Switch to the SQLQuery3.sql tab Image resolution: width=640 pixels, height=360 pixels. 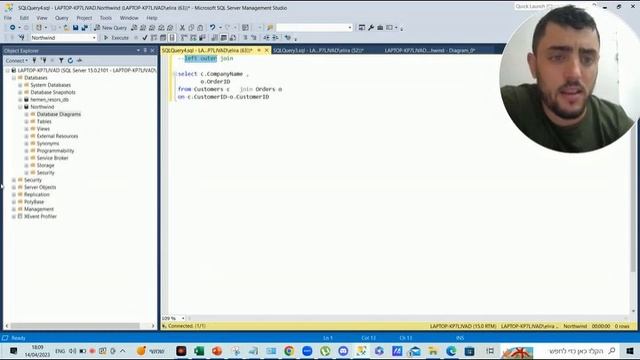pos(318,50)
